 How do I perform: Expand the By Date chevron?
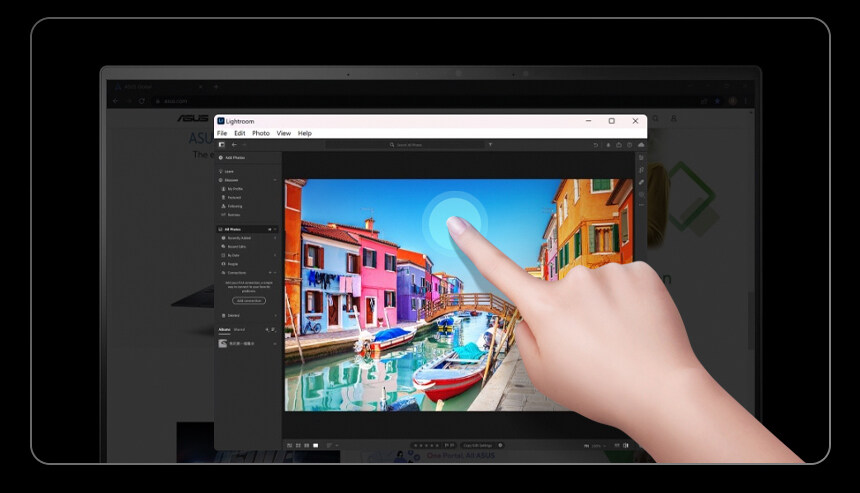[275, 256]
